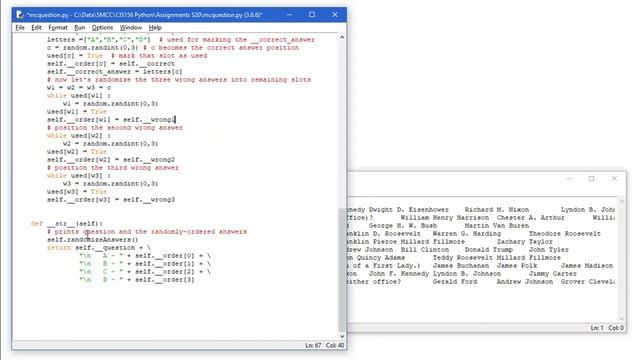Open the Options menu
This screenshot has width=640, height=360.
point(102,27)
